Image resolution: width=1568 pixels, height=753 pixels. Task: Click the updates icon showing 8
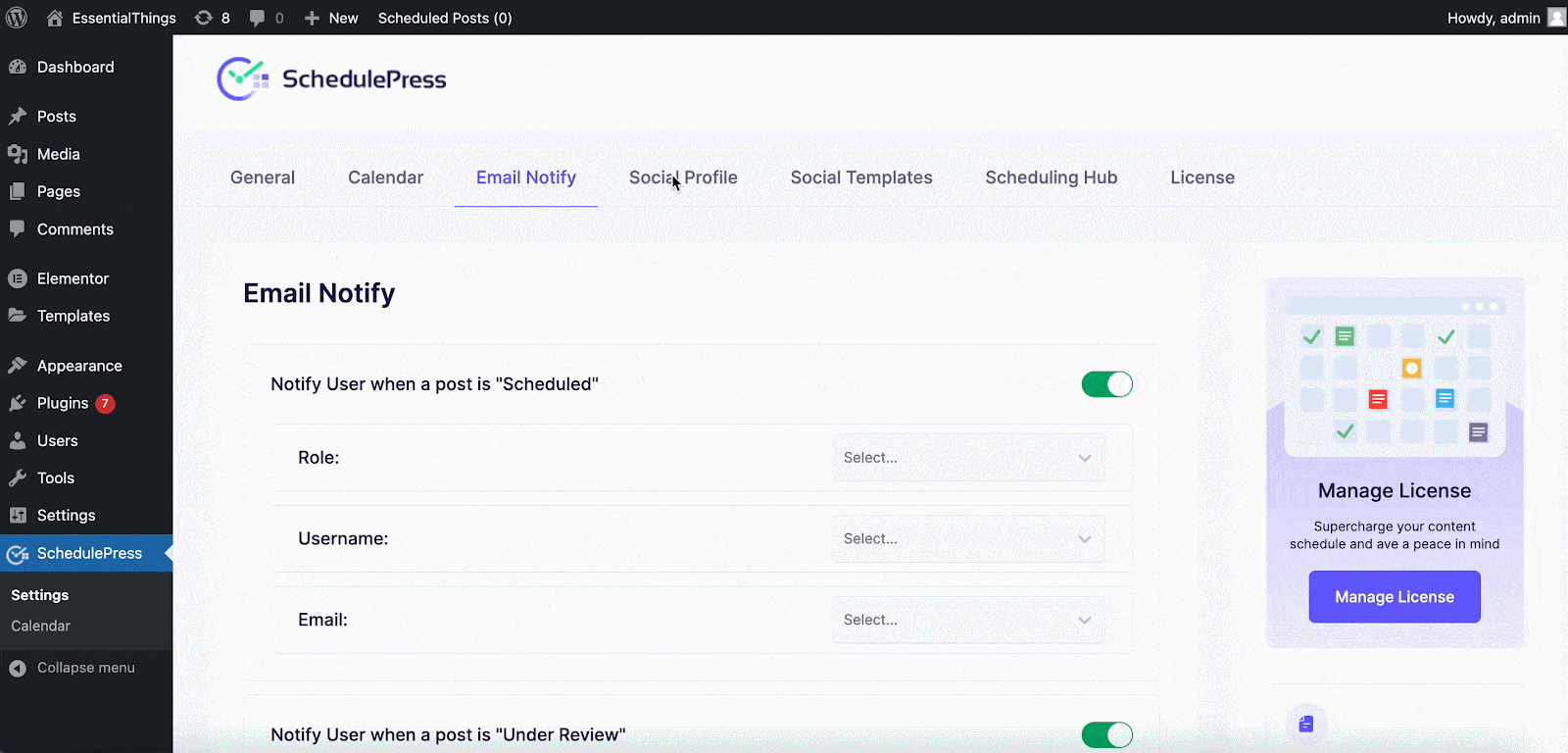coord(204,18)
